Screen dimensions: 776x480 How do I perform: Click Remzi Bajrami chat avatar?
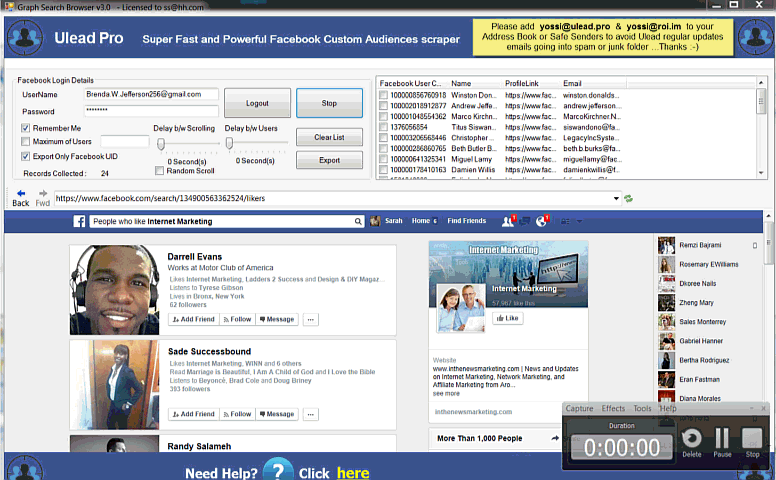(x=666, y=245)
